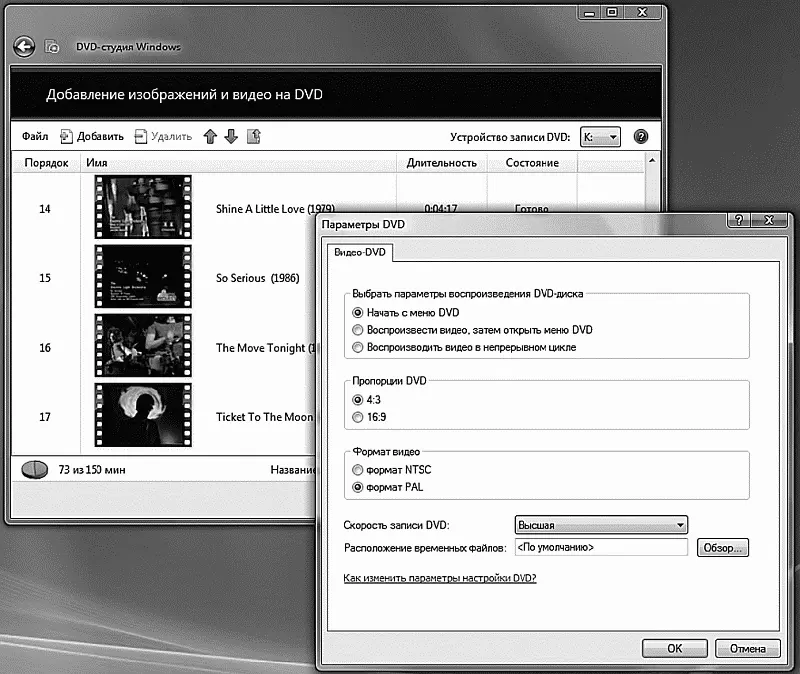Select the формат NTSC video format
The image size is (800, 674).
(358, 470)
